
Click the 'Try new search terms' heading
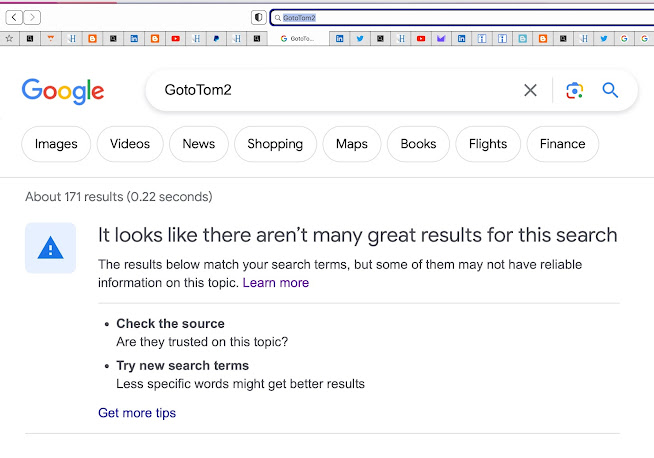[x=182, y=365]
